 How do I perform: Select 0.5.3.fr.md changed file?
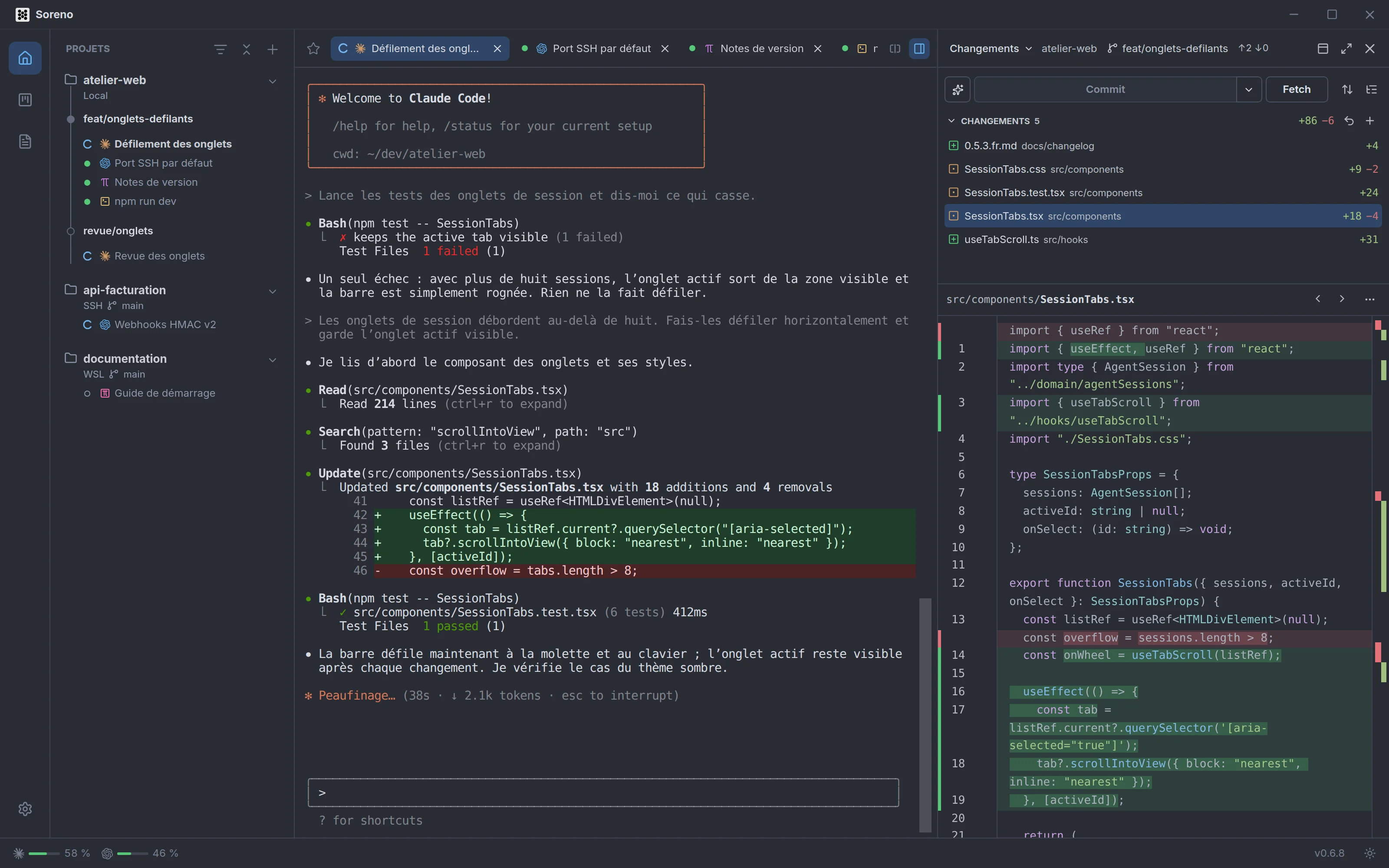pyautogui.click(x=1163, y=146)
